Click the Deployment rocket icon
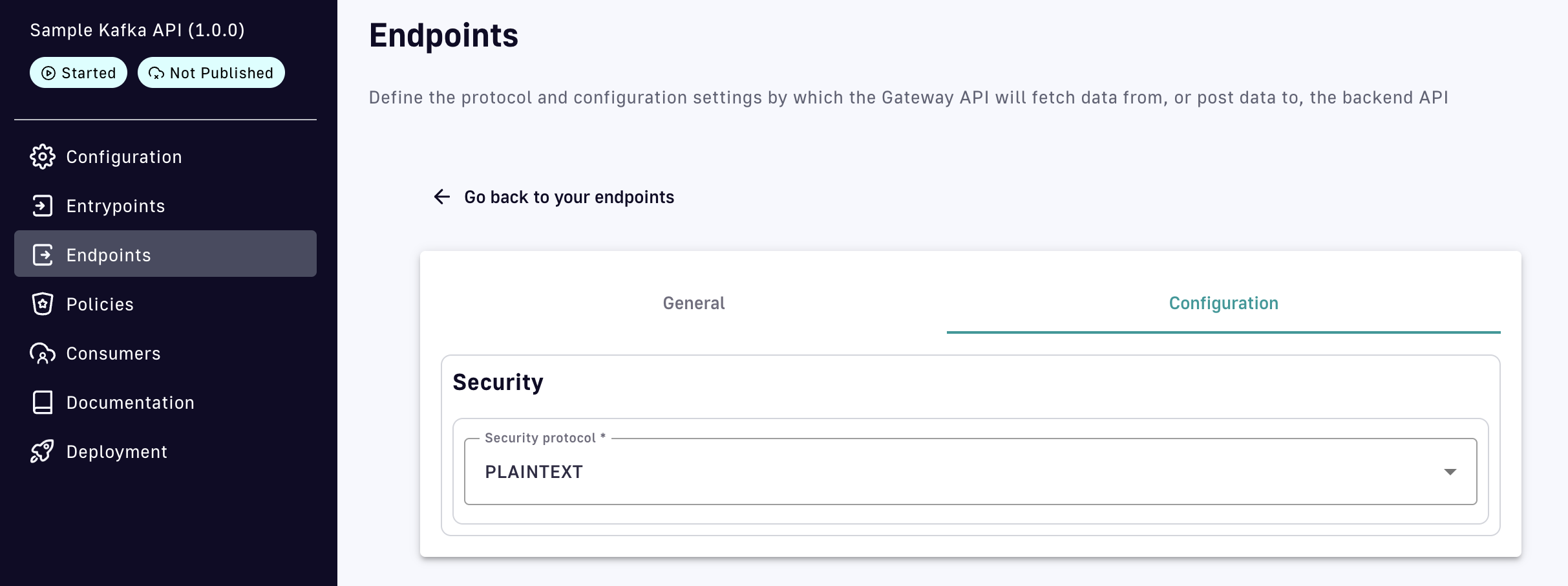Viewport: 1568px width, 586px height. [x=43, y=451]
